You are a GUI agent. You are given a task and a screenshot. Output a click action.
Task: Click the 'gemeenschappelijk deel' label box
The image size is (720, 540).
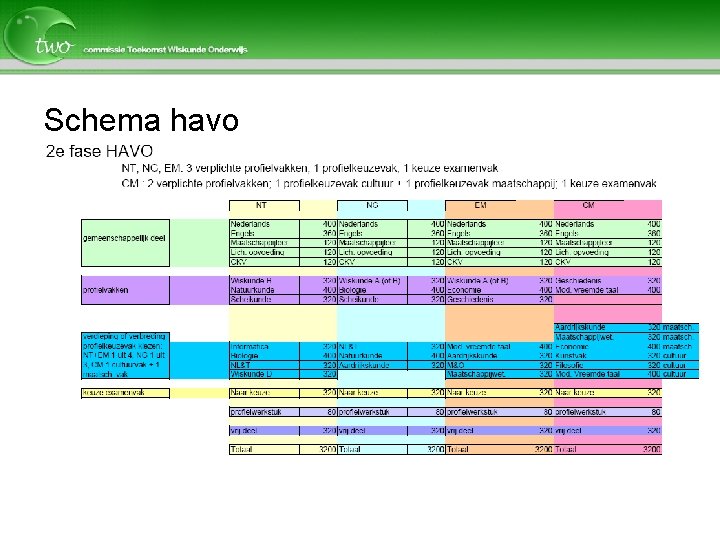pyautogui.click(x=125, y=243)
